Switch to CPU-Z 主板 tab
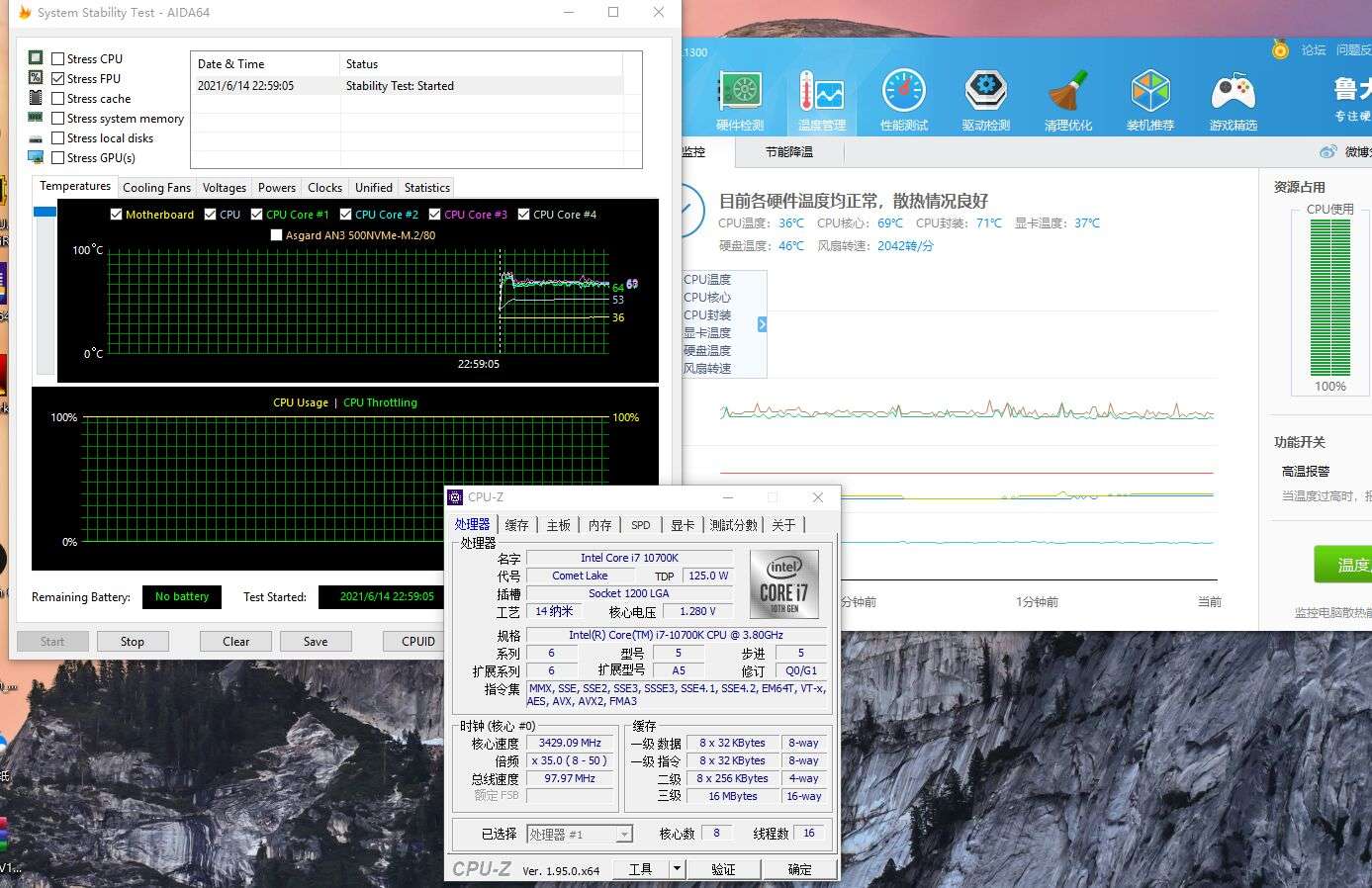The height and width of the screenshot is (888, 1372). tap(559, 525)
